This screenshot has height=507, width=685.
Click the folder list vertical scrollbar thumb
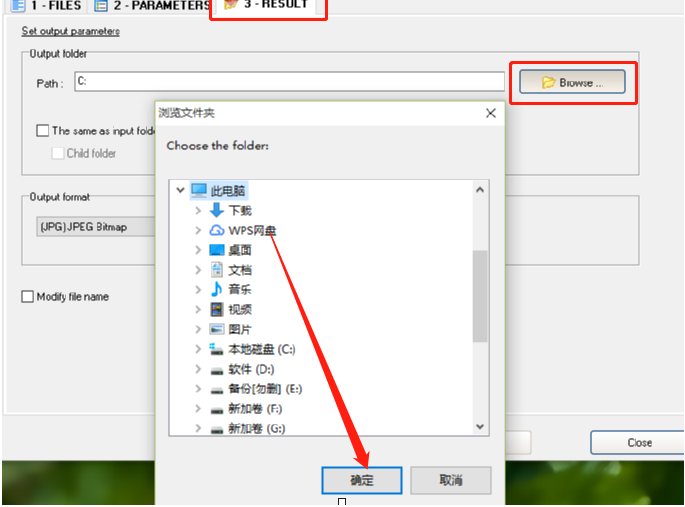point(480,296)
